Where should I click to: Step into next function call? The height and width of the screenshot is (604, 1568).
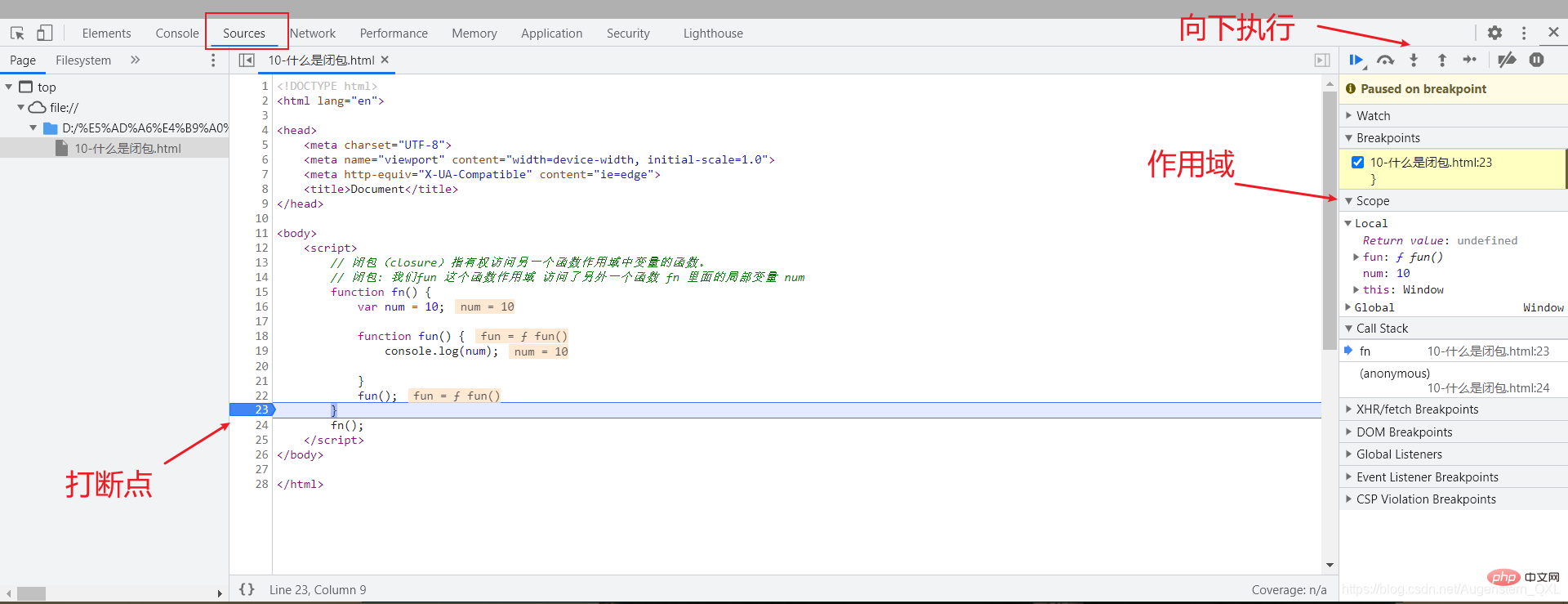[1414, 60]
